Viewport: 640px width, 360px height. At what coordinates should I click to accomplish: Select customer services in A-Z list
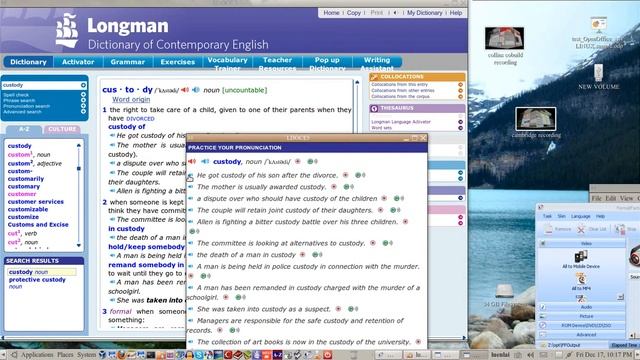pos(36,202)
